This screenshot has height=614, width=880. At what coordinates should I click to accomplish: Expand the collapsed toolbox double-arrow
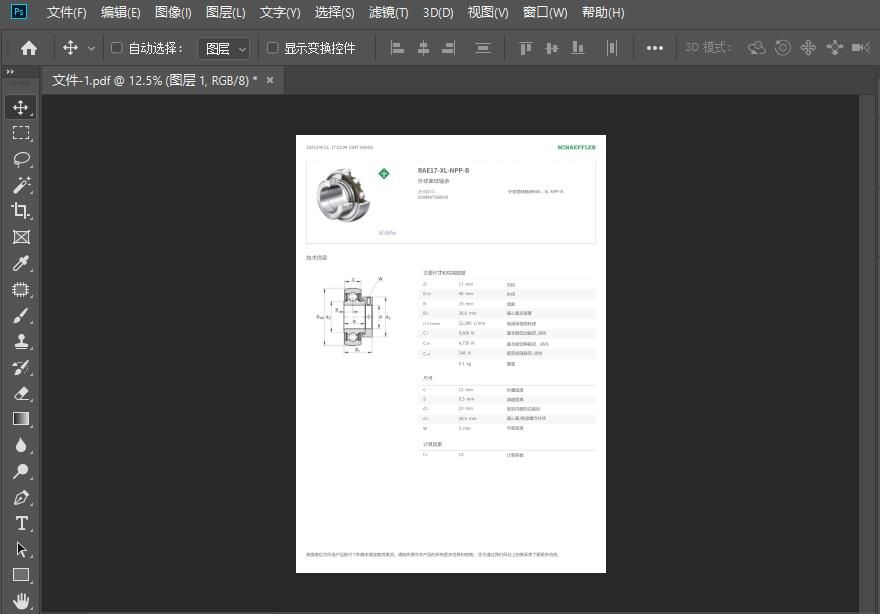click(10, 72)
